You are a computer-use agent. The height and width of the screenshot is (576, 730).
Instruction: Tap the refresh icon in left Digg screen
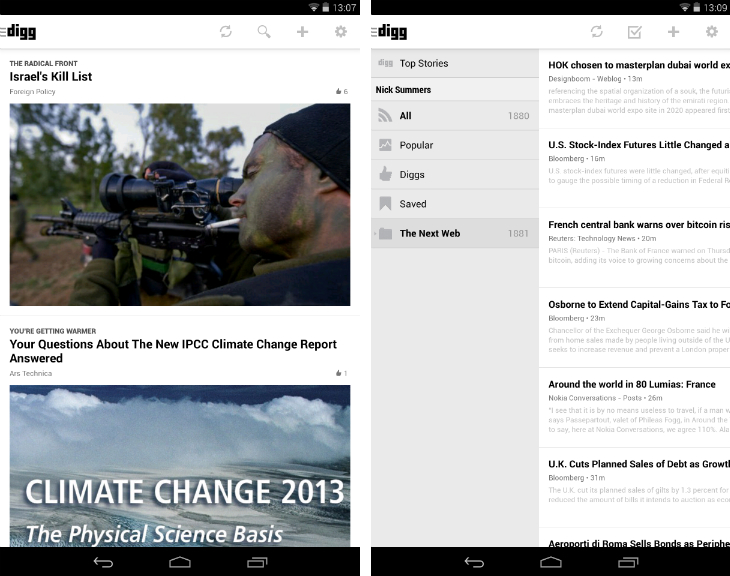[x=226, y=32]
